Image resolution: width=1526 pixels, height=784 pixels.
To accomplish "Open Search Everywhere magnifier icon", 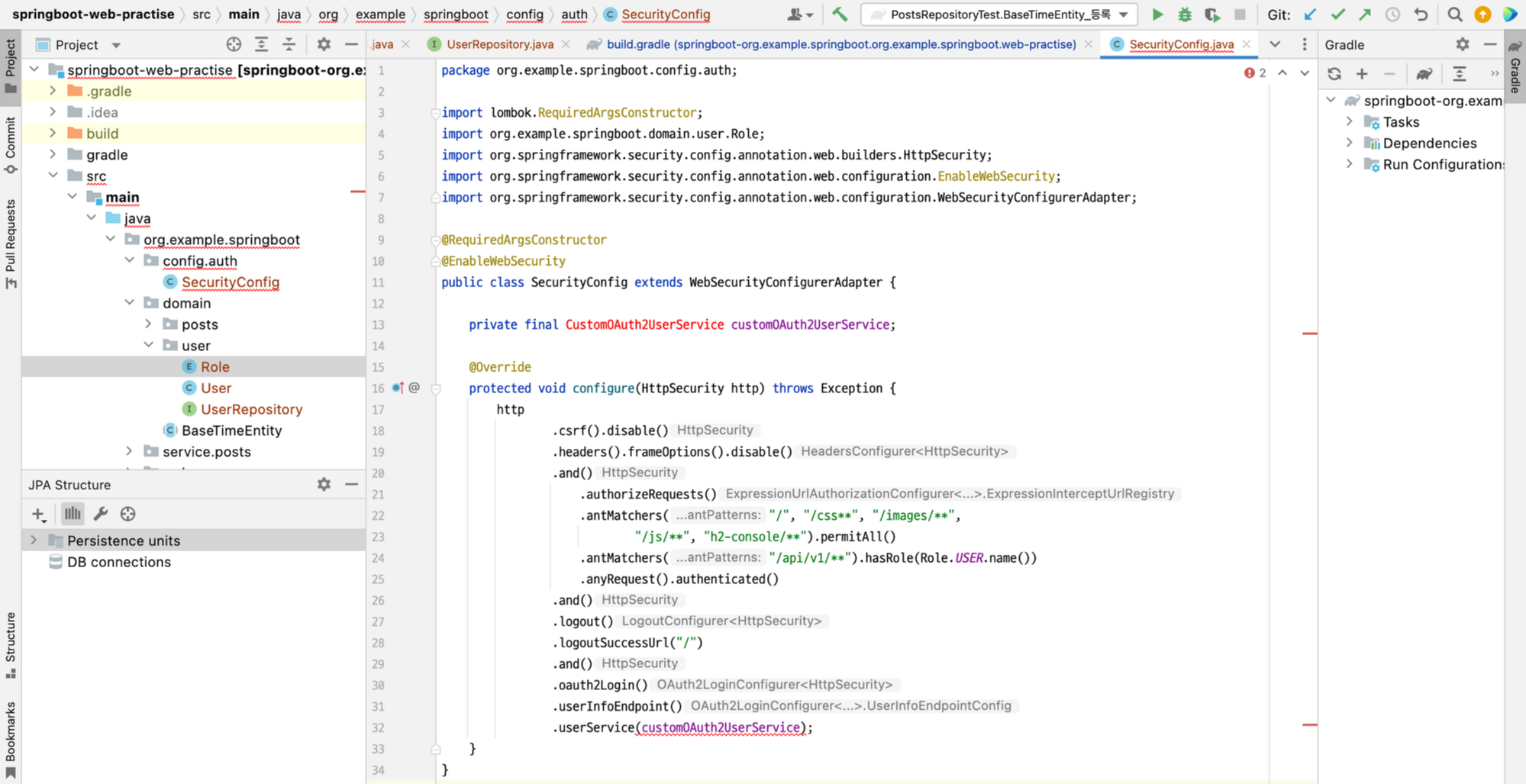I will pyautogui.click(x=1455, y=15).
